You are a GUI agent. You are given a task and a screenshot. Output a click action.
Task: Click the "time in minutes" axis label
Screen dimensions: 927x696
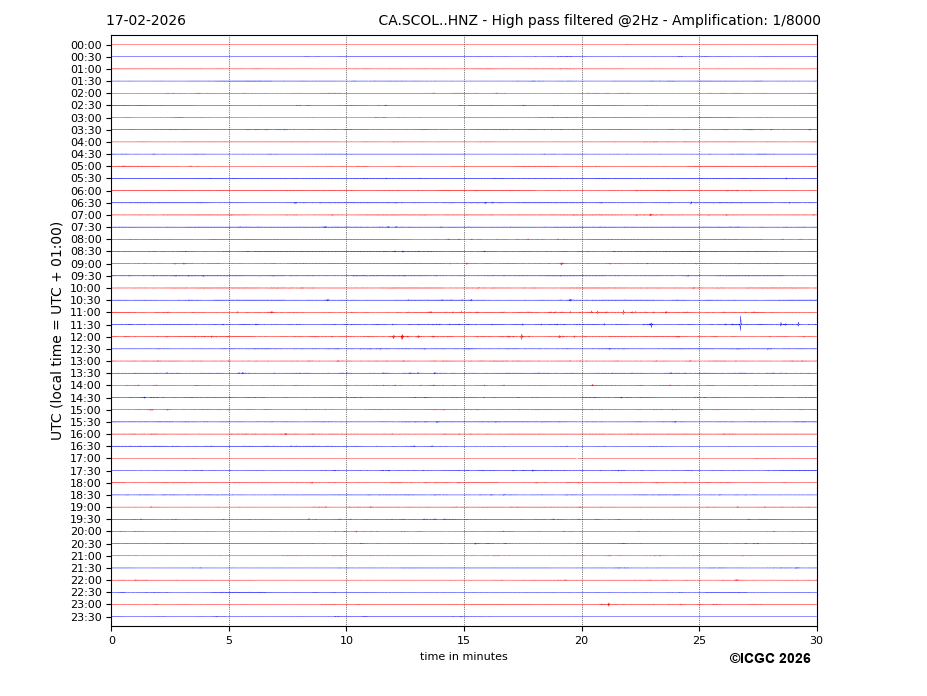(x=463, y=657)
